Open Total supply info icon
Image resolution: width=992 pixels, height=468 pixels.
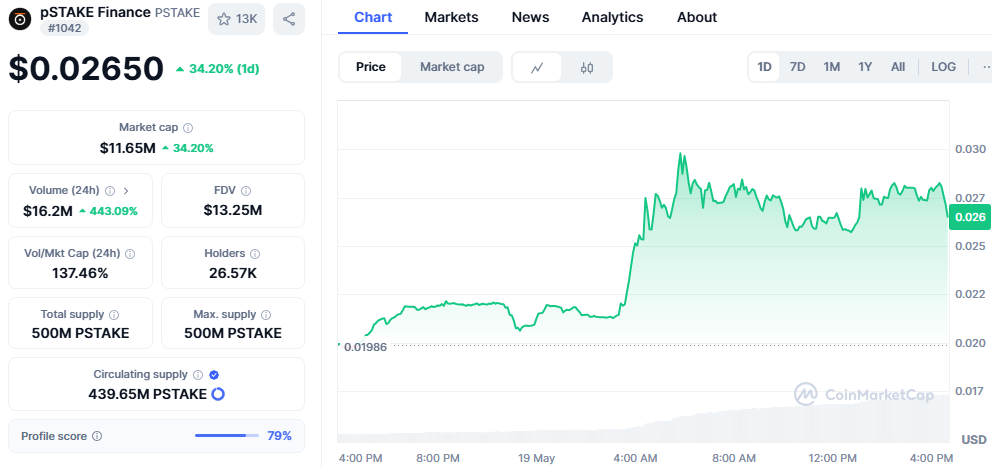pos(114,314)
